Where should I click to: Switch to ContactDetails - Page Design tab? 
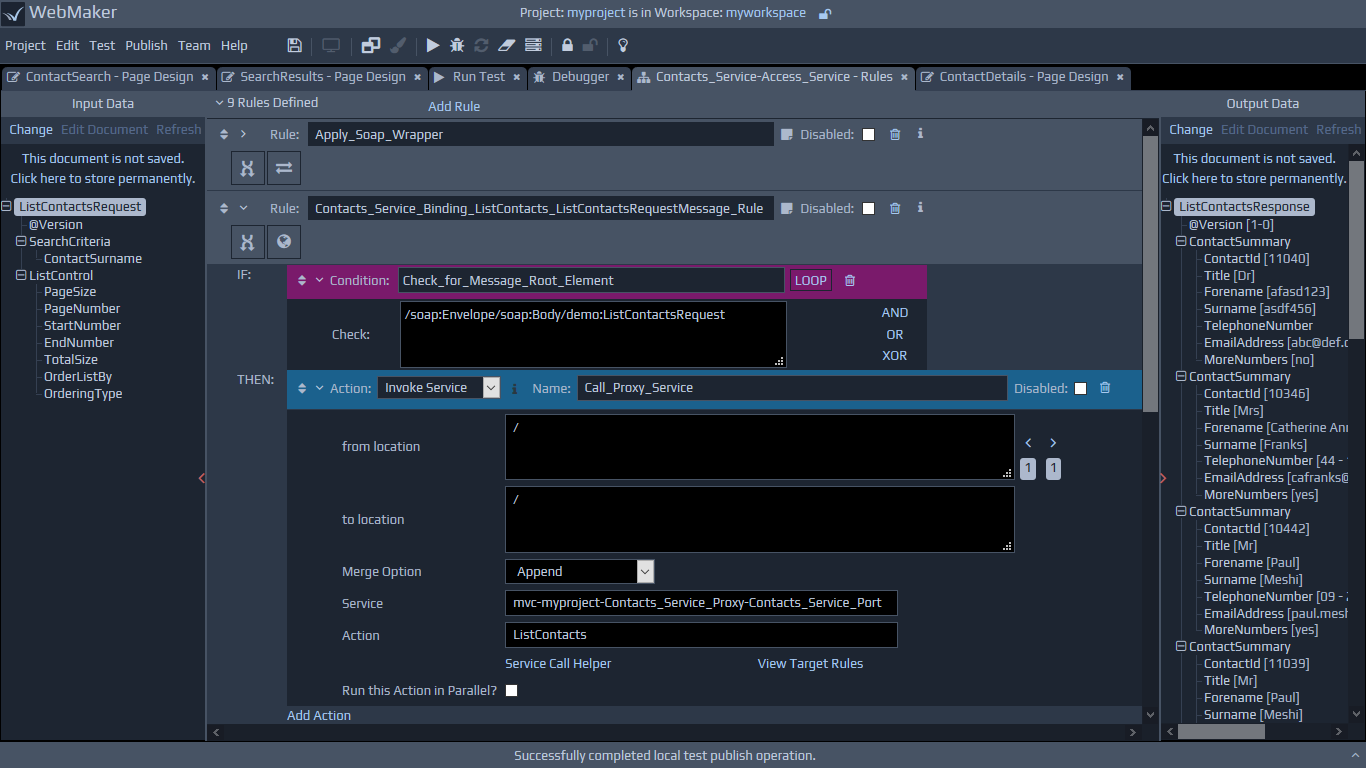(x=1023, y=77)
